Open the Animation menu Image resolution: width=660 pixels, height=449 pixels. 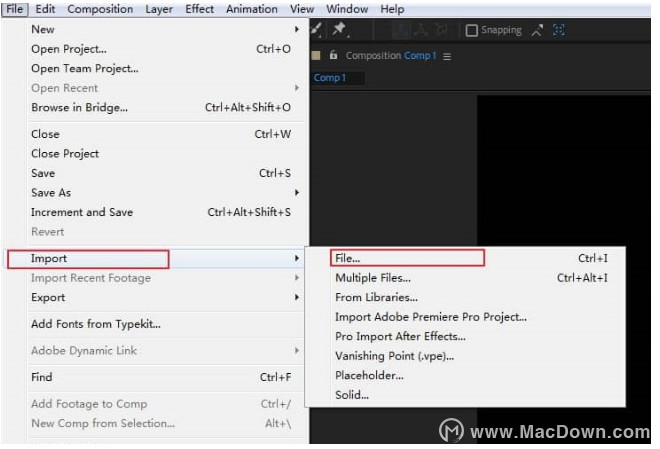click(252, 9)
